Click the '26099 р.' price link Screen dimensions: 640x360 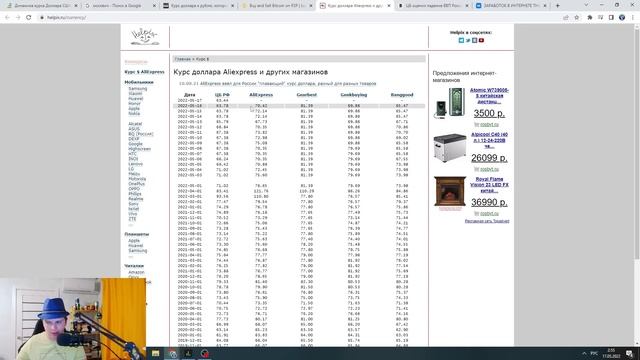(x=489, y=158)
